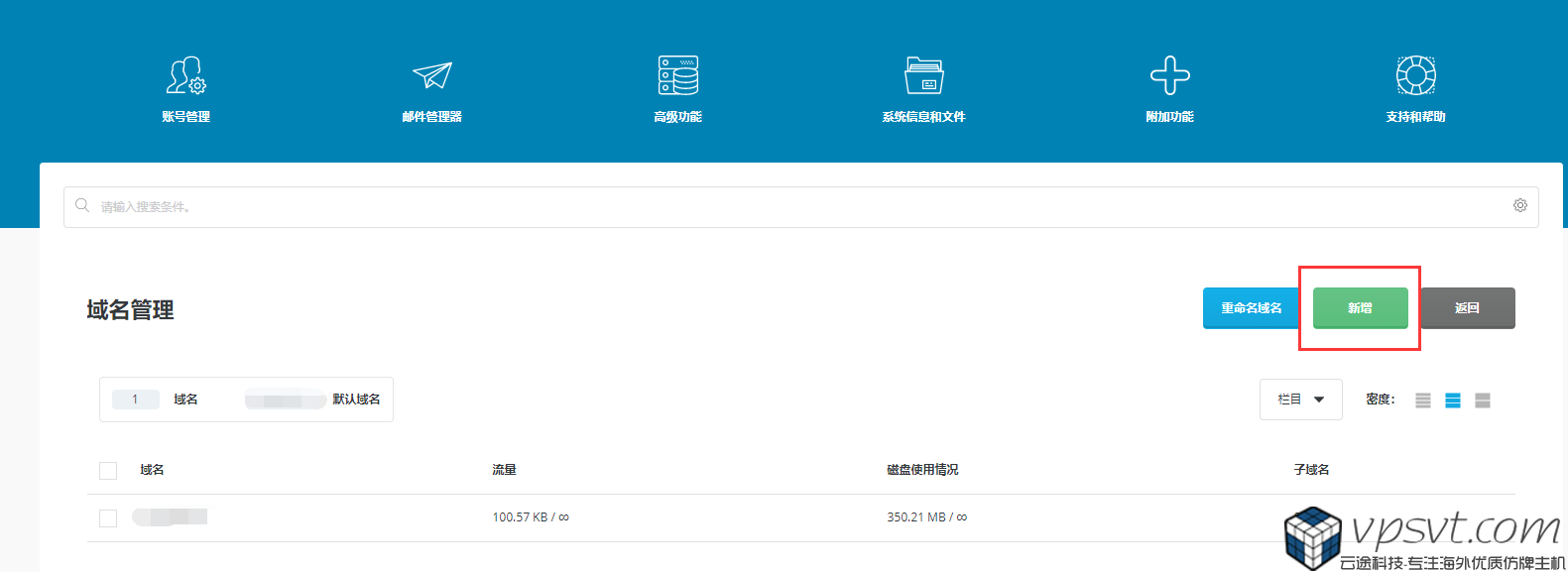Click the 支持和帮助 lifebuoy icon

[x=1415, y=76]
